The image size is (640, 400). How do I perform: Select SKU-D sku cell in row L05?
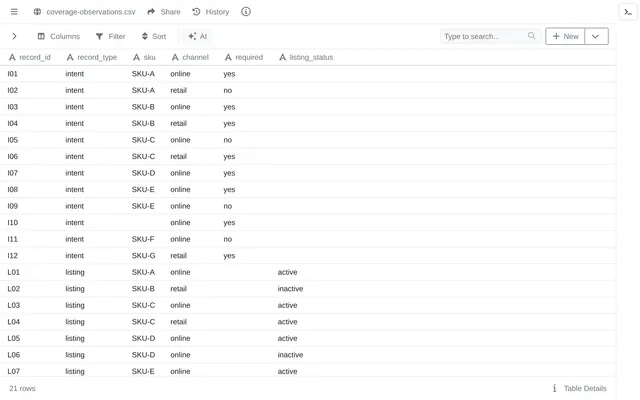point(143,338)
